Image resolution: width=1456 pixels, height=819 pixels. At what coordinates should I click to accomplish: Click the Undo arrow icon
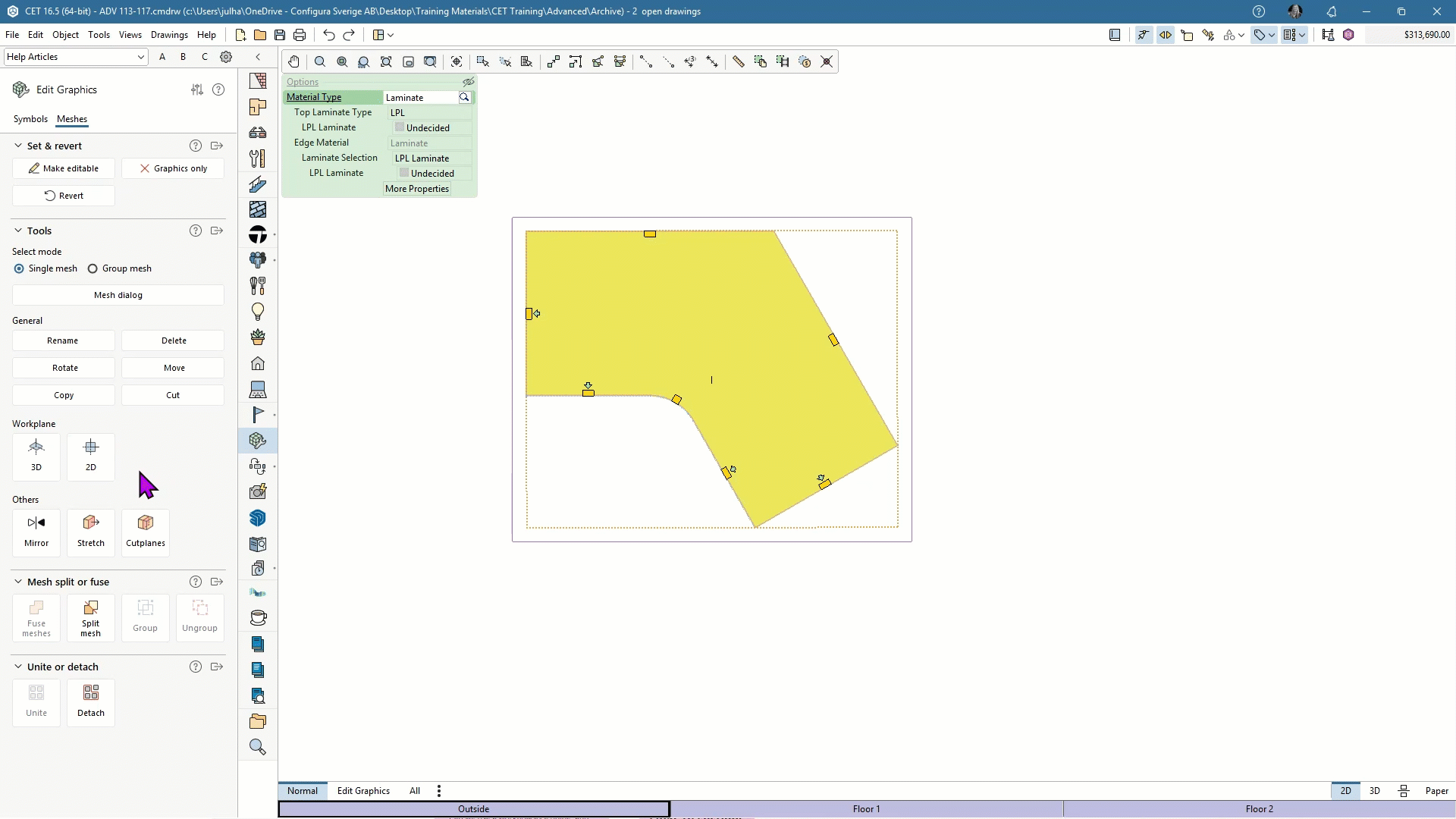[x=328, y=35]
